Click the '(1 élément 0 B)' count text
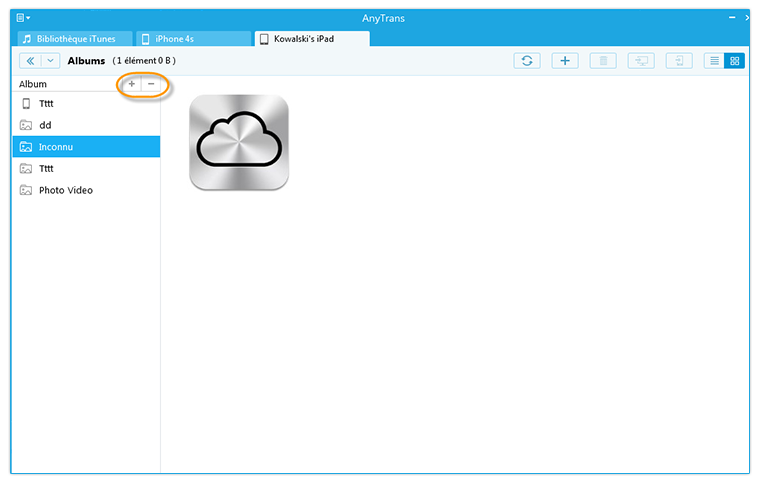Image resolution: width=760 pixels, height=484 pixels. click(x=144, y=61)
